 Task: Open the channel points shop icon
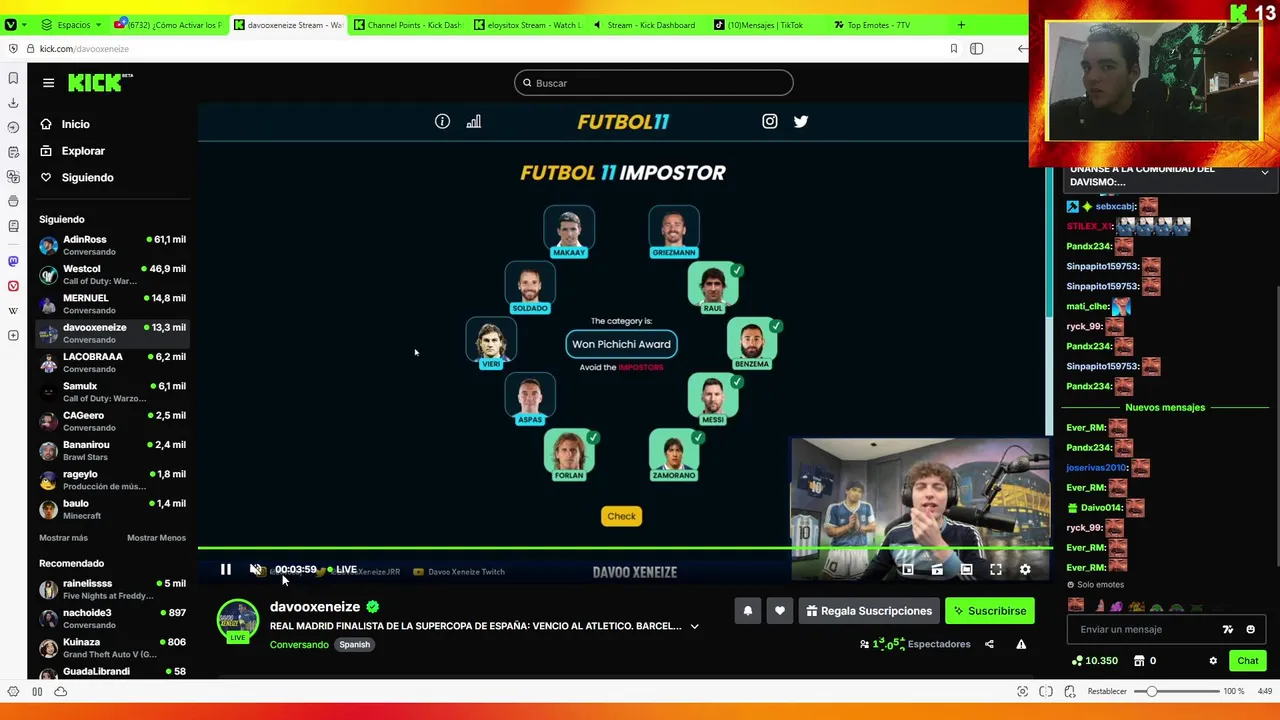pyautogui.click(x=1141, y=661)
